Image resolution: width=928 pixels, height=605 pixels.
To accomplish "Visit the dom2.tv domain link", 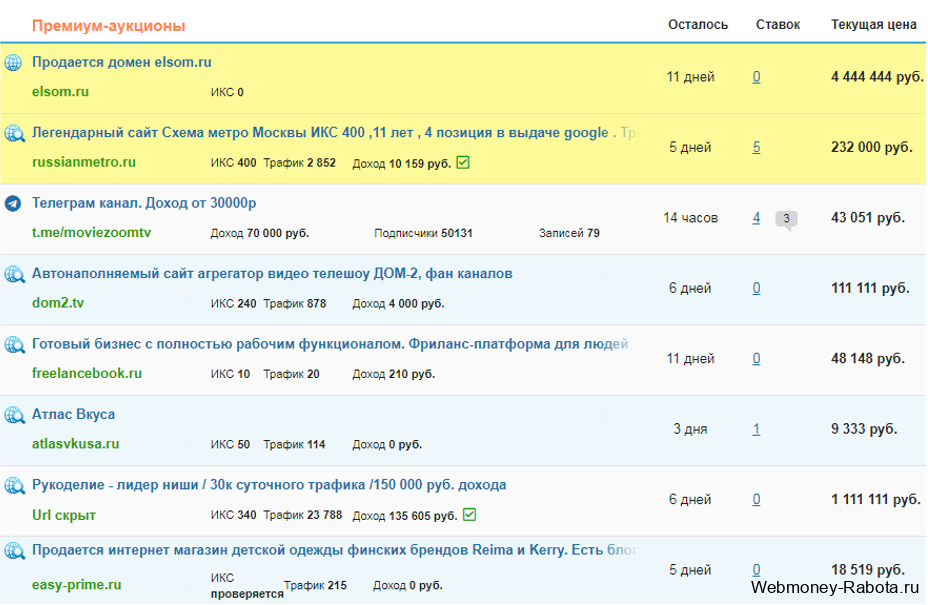I will click(58, 303).
